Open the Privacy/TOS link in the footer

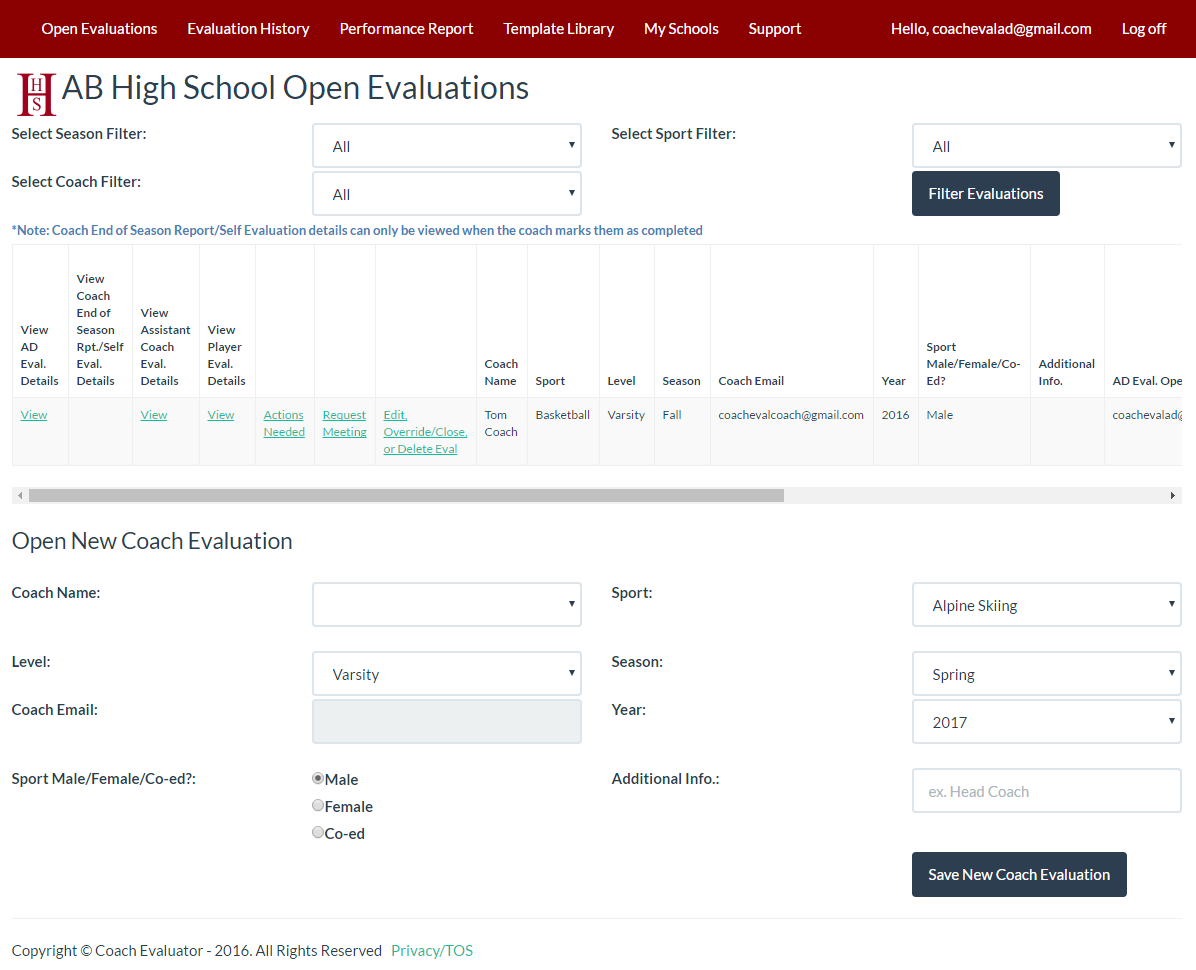click(432, 951)
